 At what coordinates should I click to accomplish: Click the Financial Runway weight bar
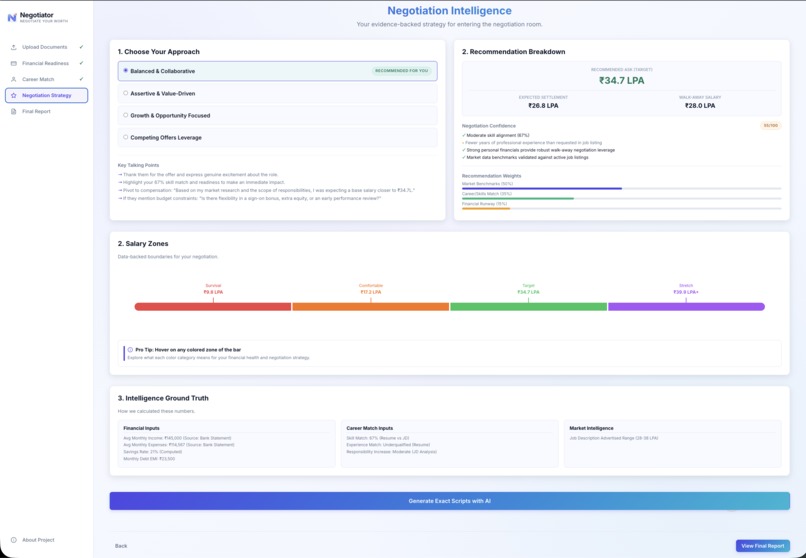coord(621,209)
